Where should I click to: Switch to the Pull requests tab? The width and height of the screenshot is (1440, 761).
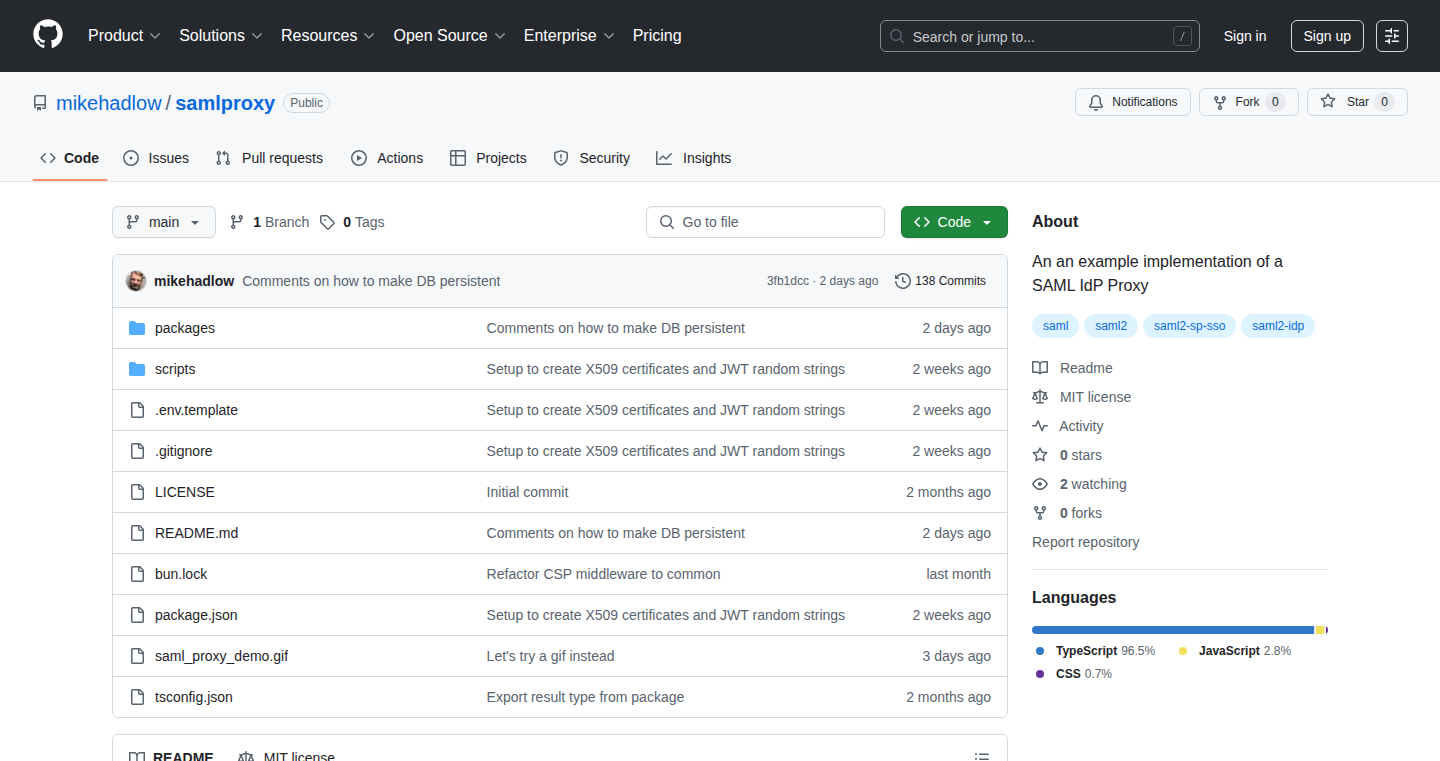[x=269, y=158]
